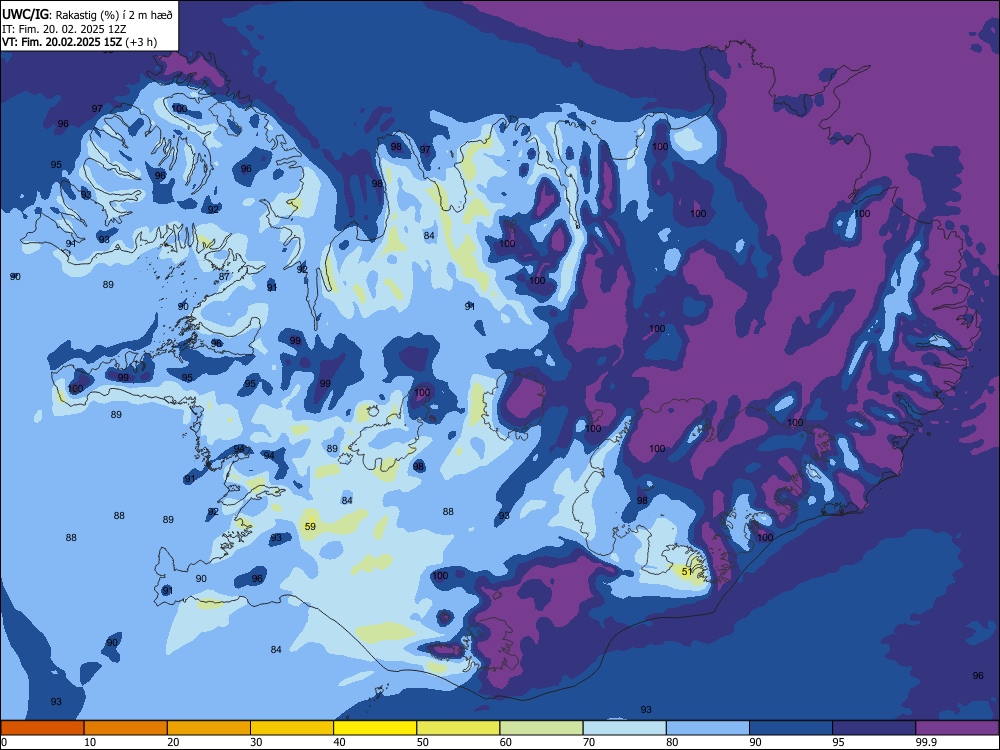Screen dimensions: 1000x750
Task: Pick the 20–30 amber legend swatch
Action: tap(209, 728)
